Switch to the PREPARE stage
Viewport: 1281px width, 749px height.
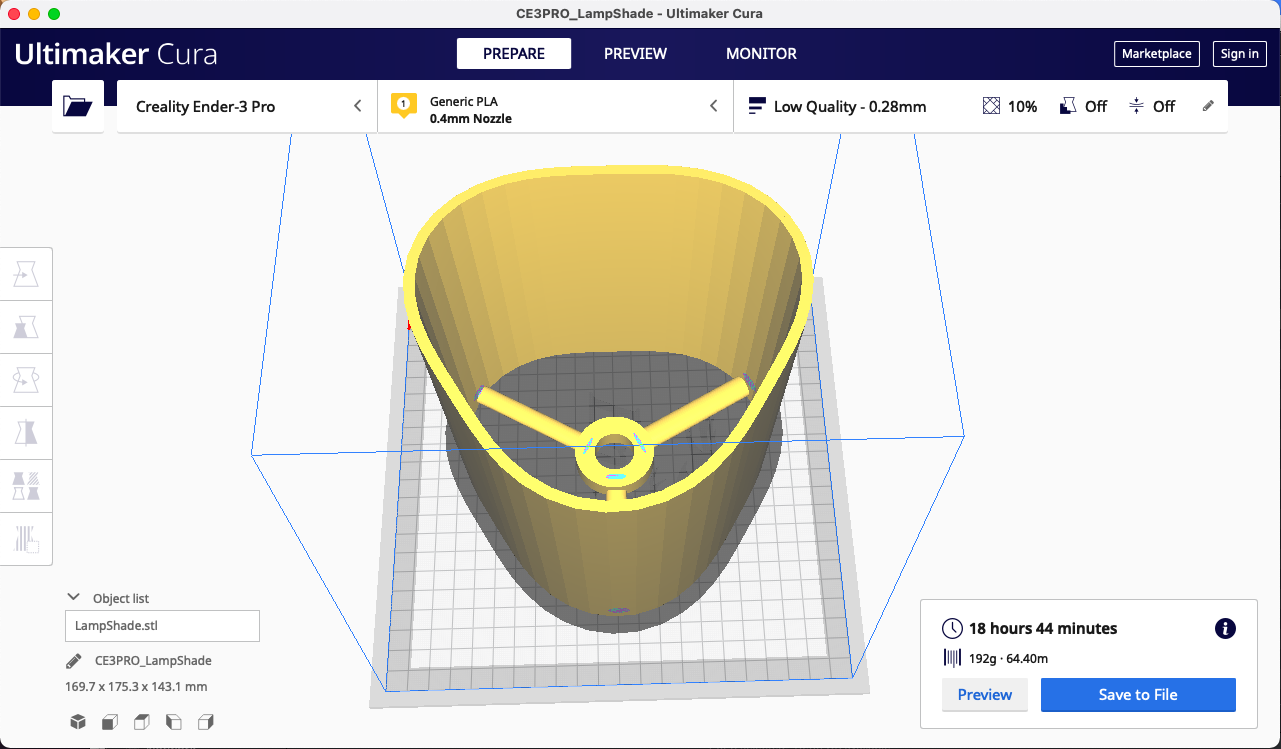tap(514, 54)
